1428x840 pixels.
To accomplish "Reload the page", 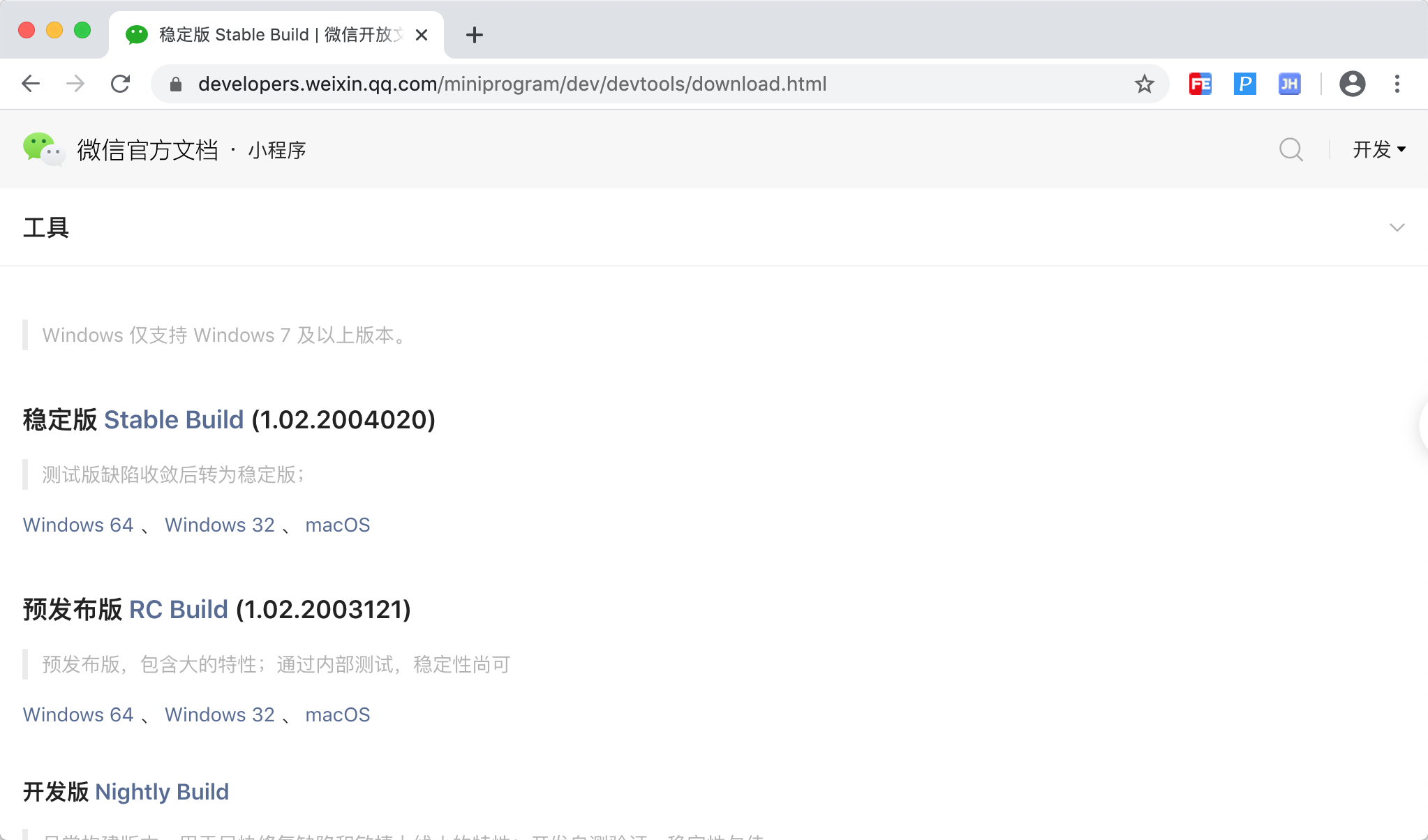I will 121,84.
